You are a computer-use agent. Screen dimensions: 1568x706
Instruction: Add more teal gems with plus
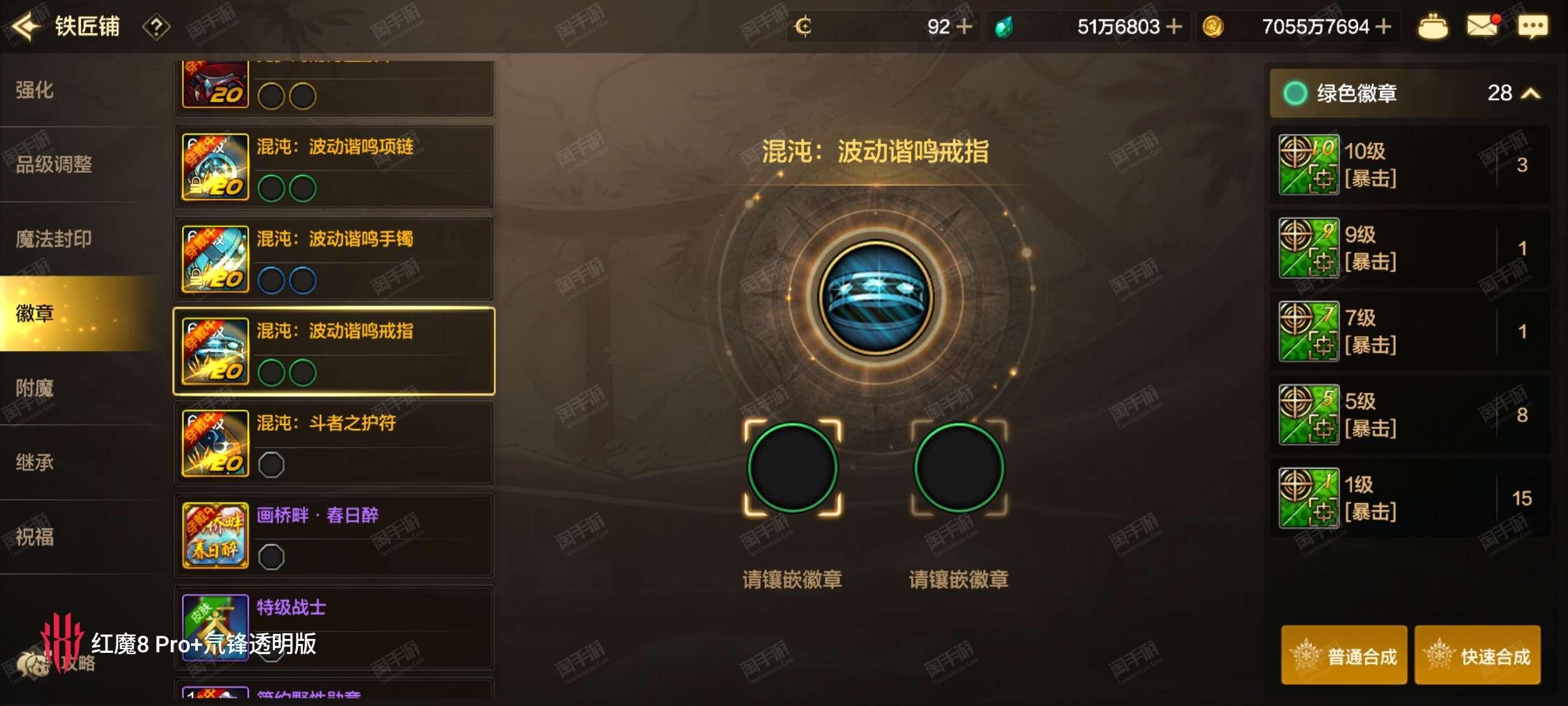click(1173, 27)
